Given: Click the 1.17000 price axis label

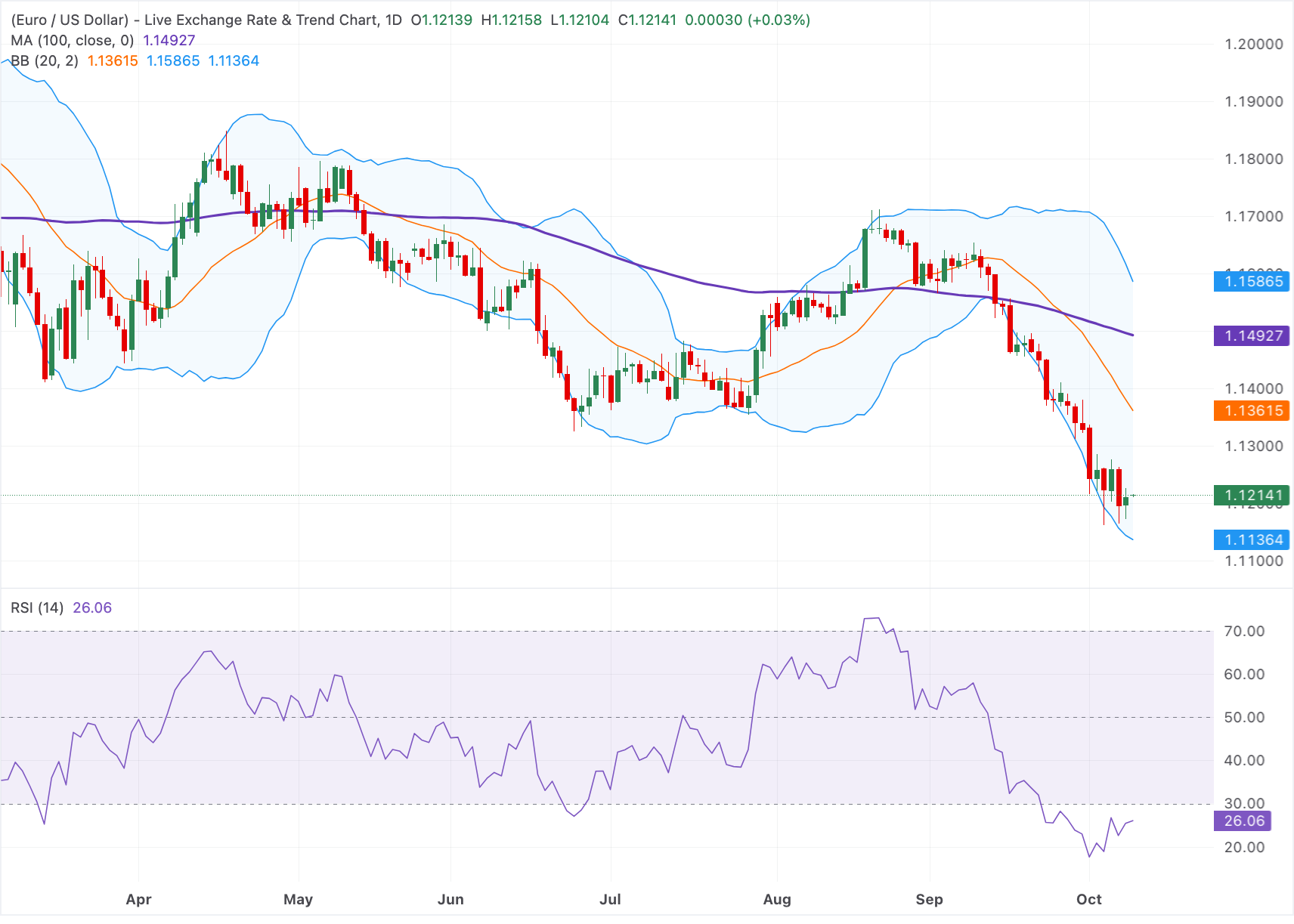Looking at the screenshot, I should coord(1254,216).
